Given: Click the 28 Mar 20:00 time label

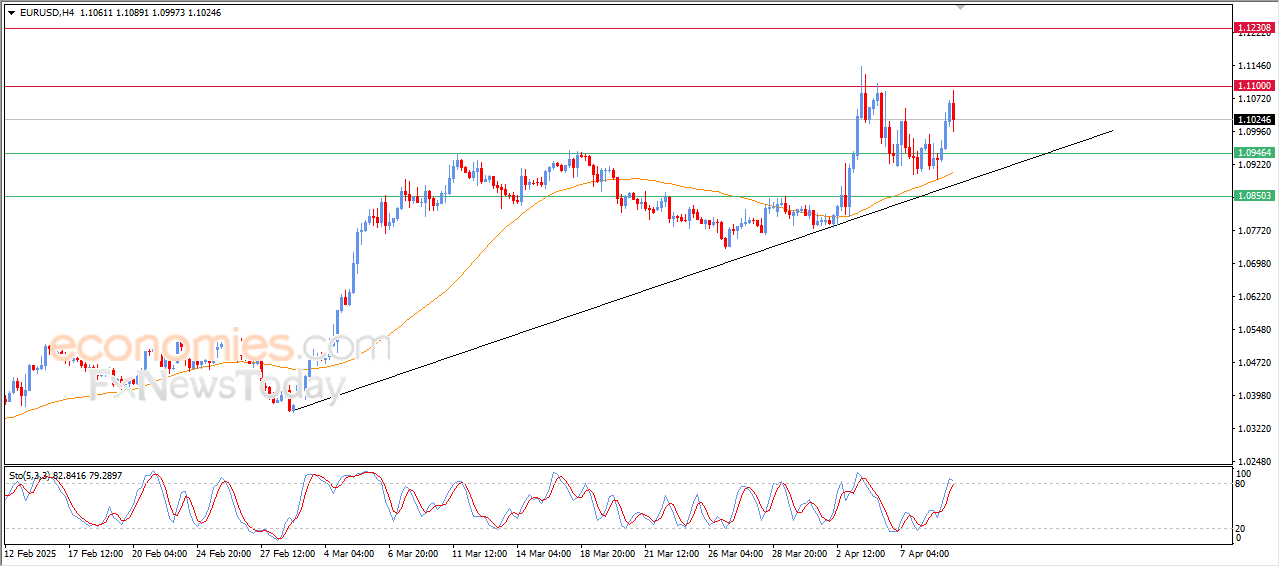Looking at the screenshot, I should [800, 553].
